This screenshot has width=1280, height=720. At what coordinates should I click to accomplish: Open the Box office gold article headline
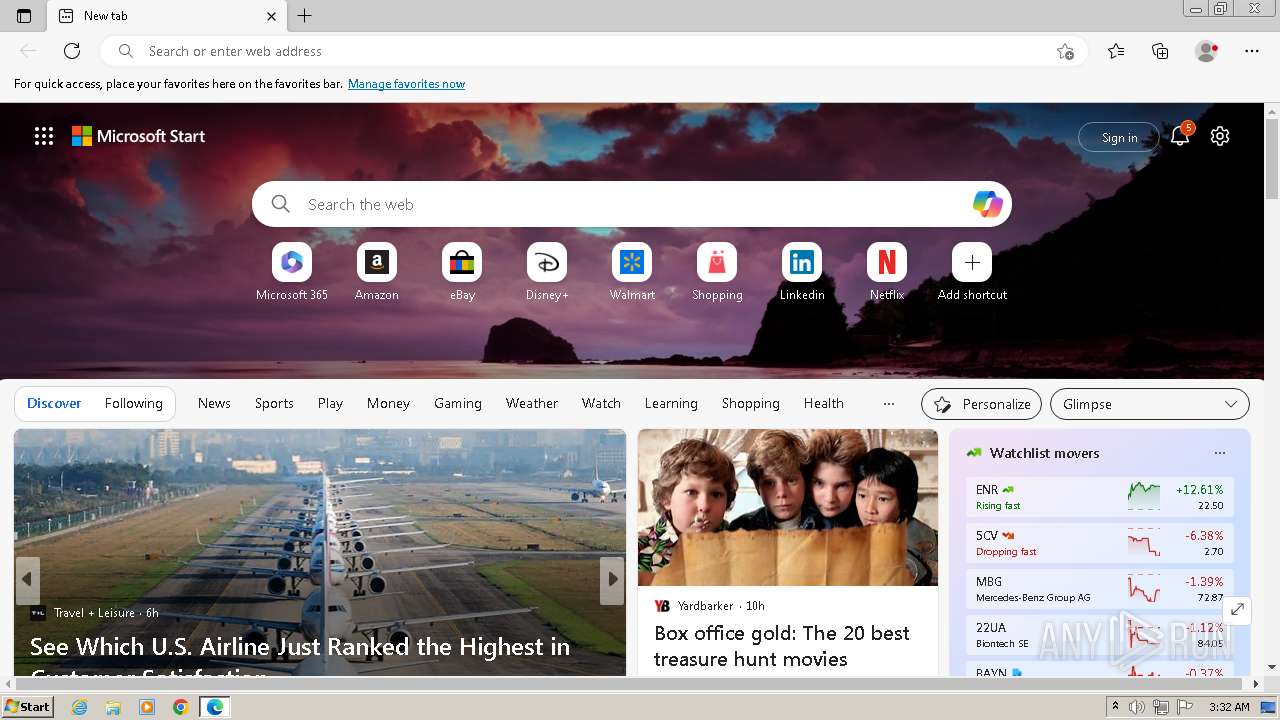[x=782, y=646]
